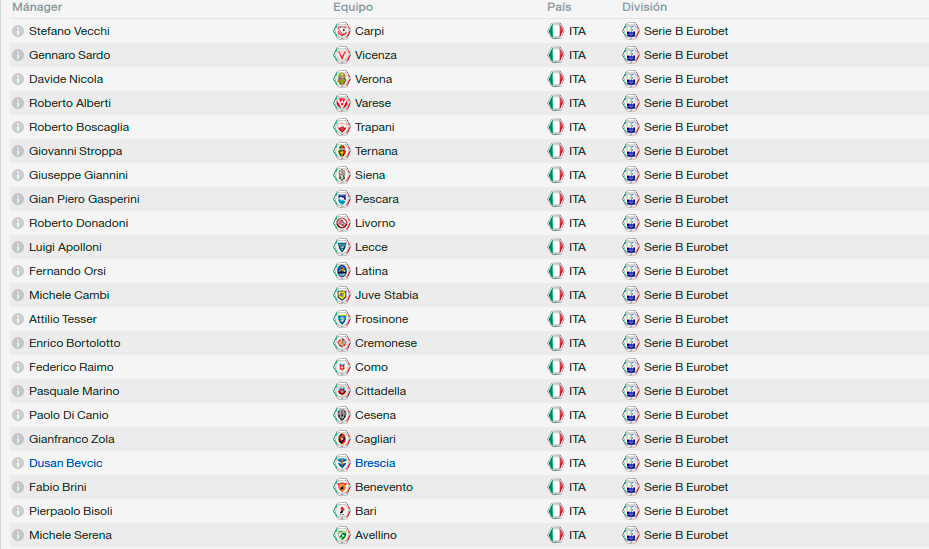The width and height of the screenshot is (929, 549).
Task: Select the Cremonese team name
Action: (386, 343)
